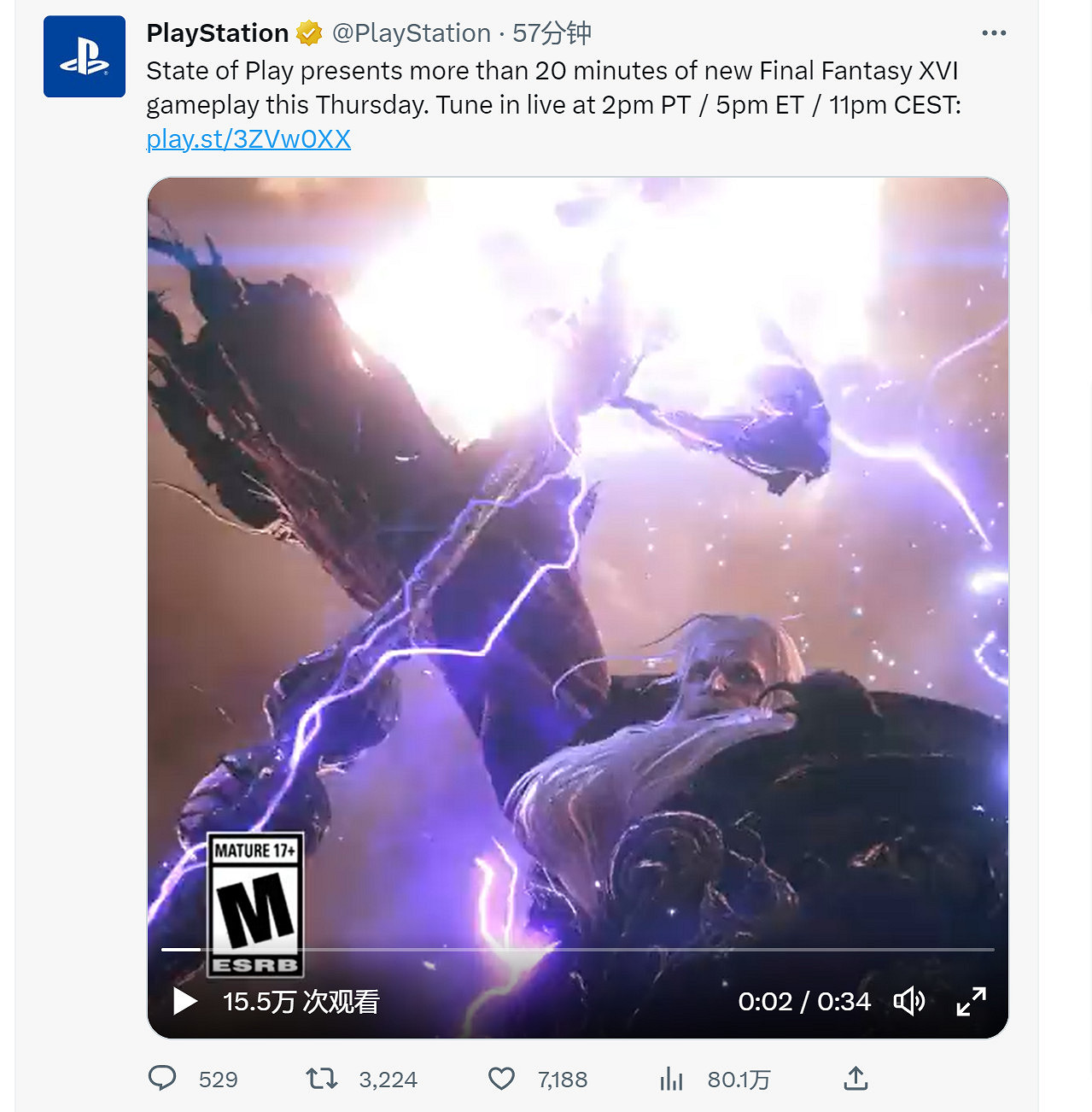Open the play.st/3ZVw0XX link
This screenshot has width=1092, height=1112.
[x=248, y=139]
